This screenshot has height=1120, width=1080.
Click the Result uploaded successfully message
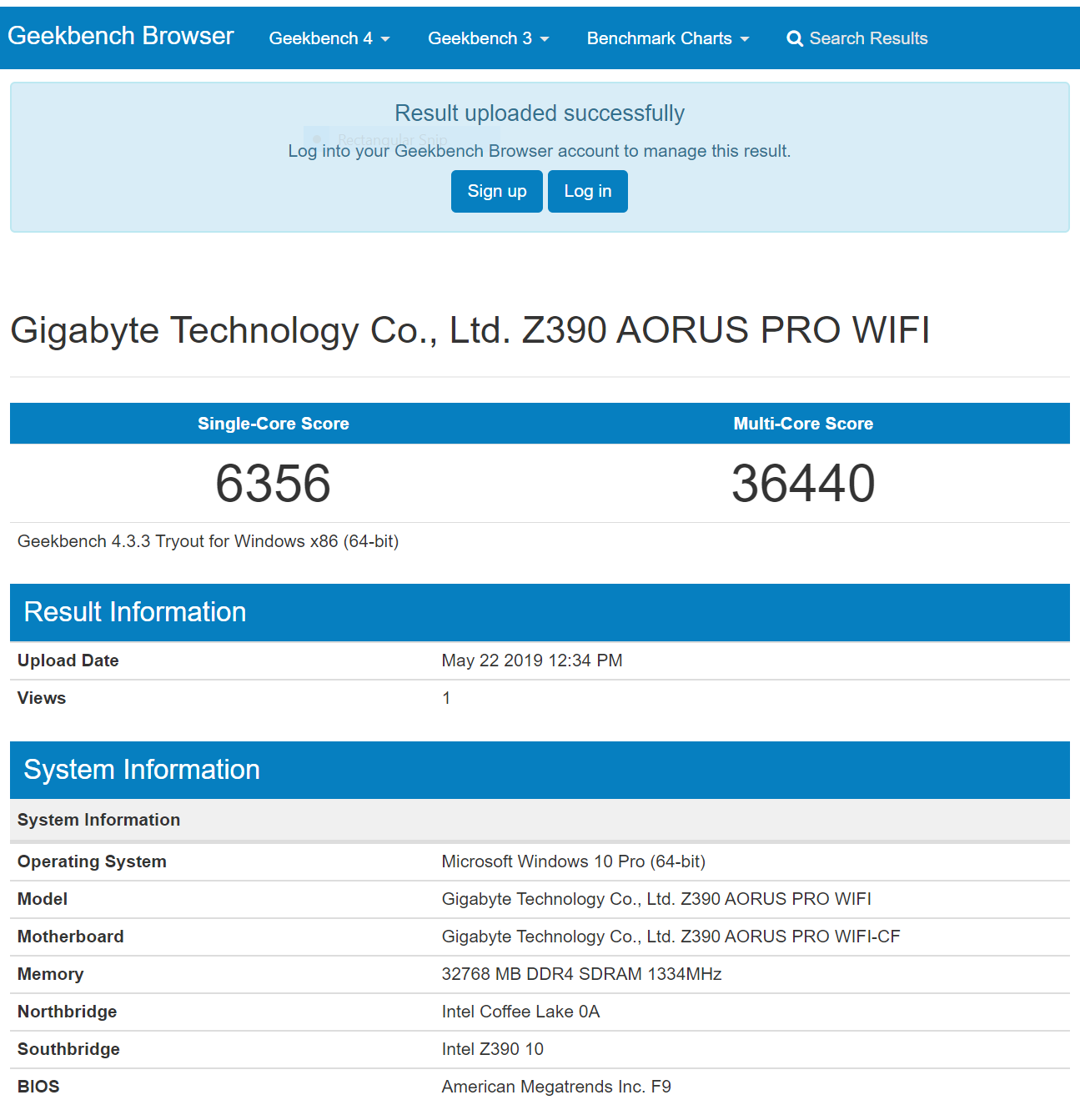[540, 113]
